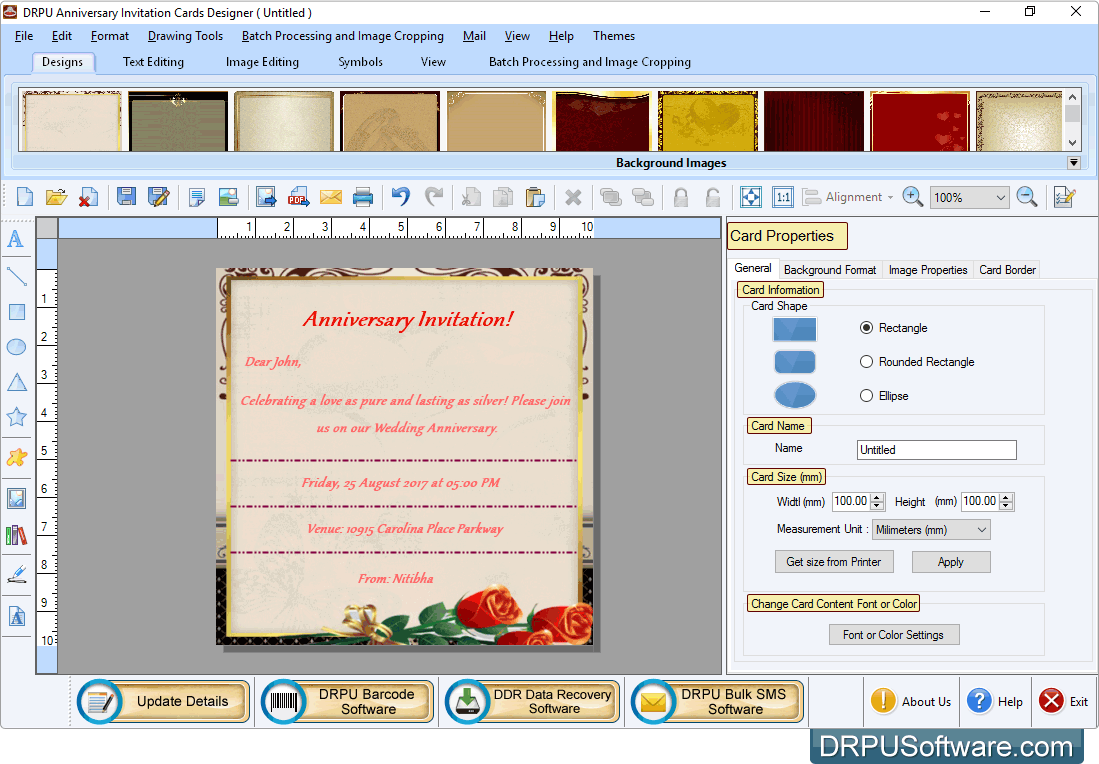Click the About Us button
Screen dimensions: 1099x764
910,702
